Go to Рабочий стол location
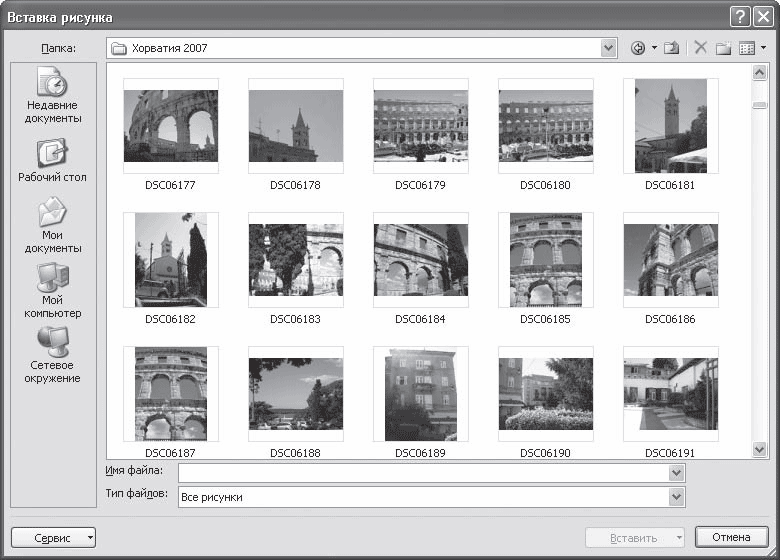 (52, 161)
